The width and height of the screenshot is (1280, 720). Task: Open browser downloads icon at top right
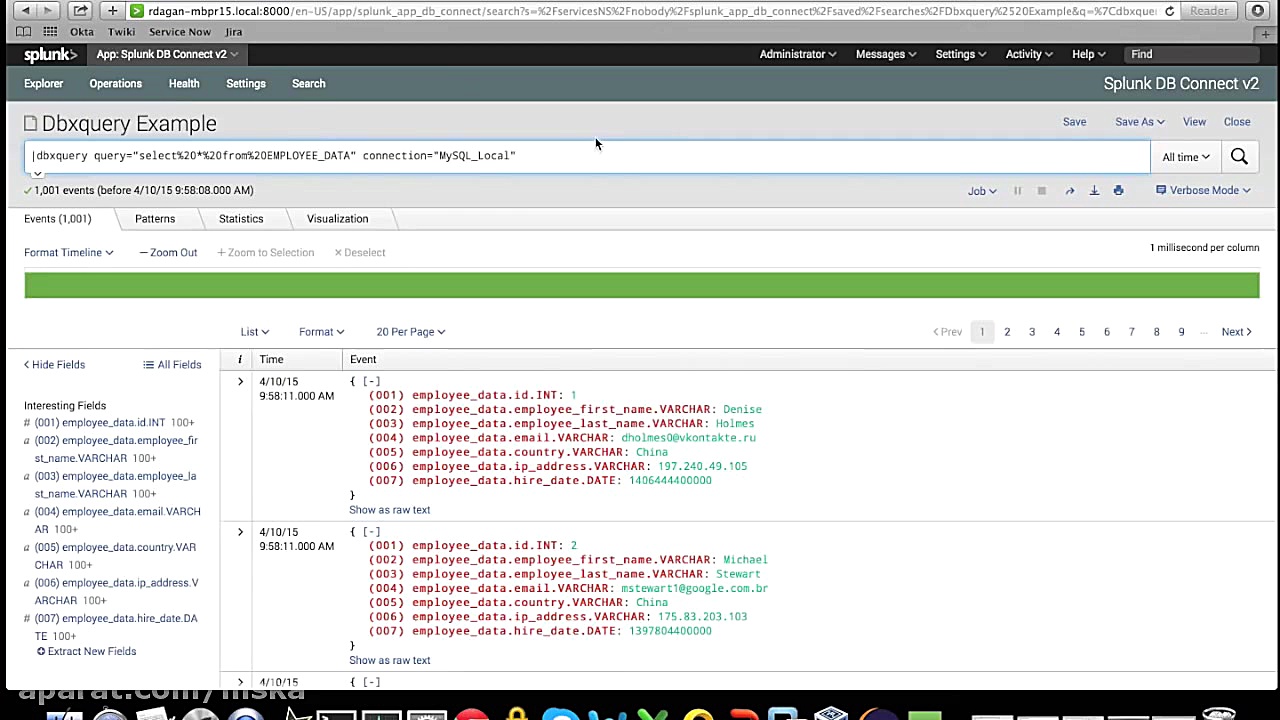[x=1258, y=11]
